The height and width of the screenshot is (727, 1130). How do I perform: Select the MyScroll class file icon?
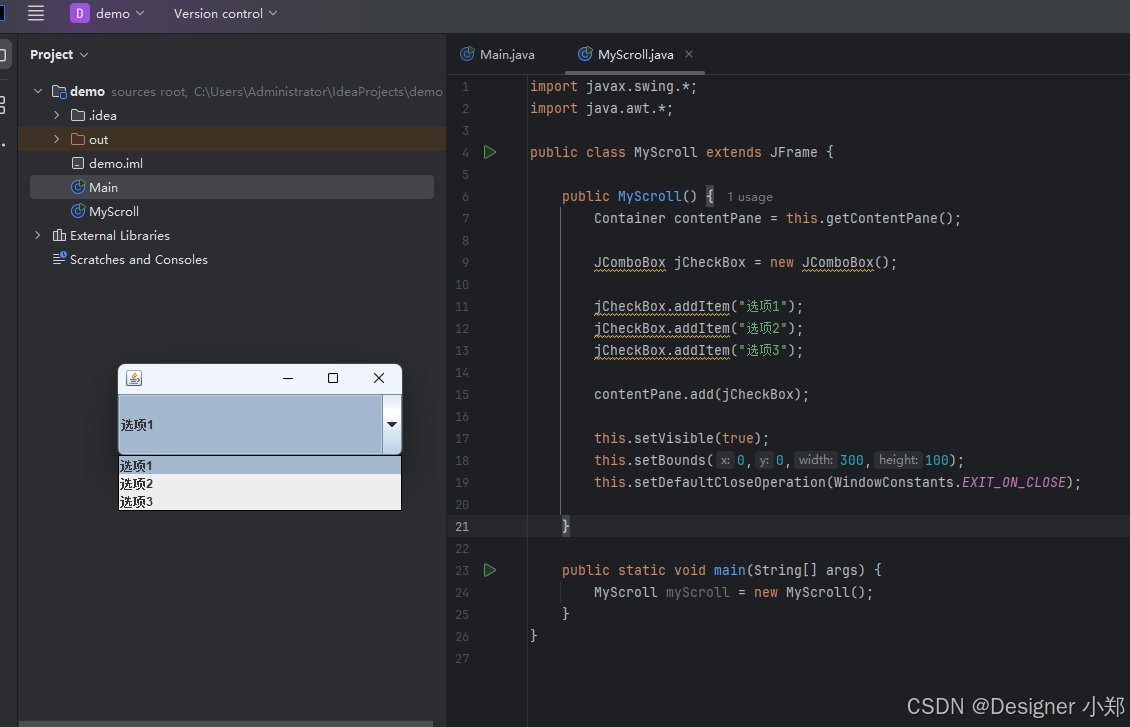(79, 211)
